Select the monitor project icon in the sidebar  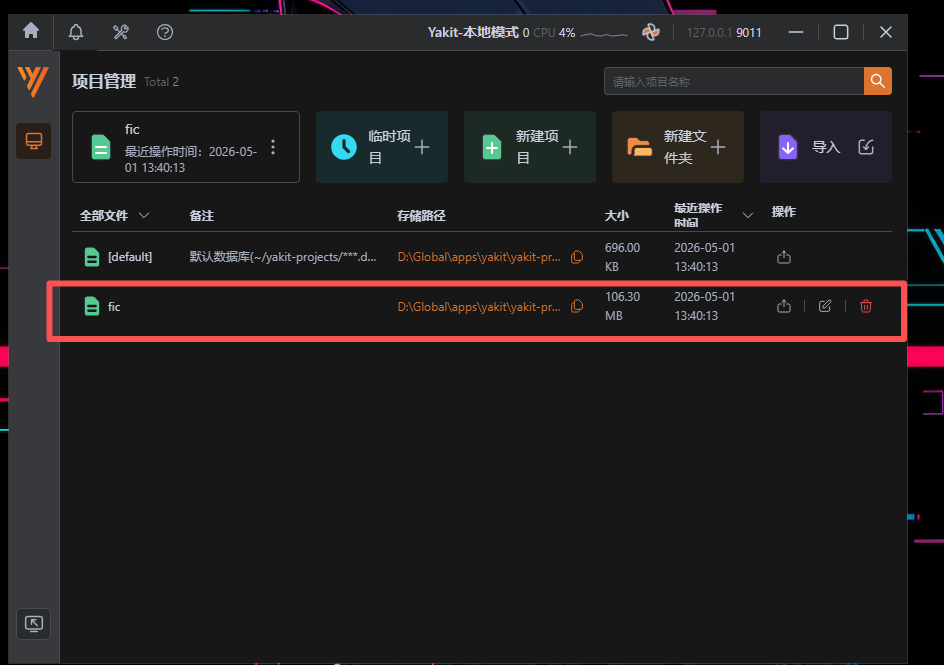[x=34, y=141]
